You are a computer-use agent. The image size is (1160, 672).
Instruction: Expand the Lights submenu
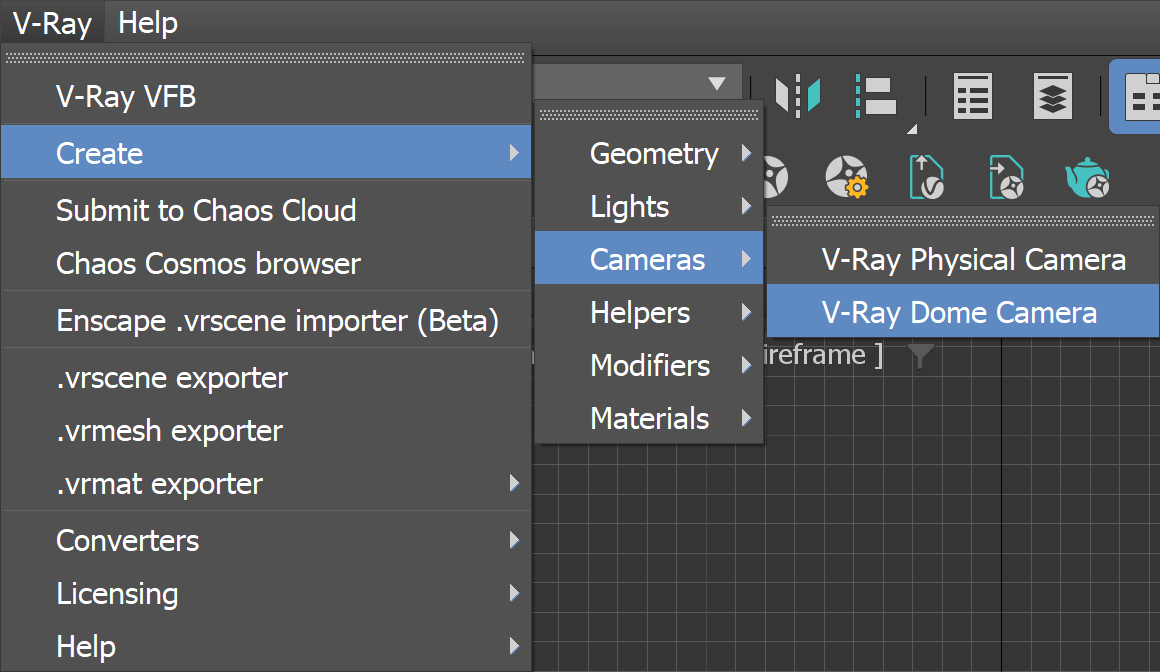[649, 206]
